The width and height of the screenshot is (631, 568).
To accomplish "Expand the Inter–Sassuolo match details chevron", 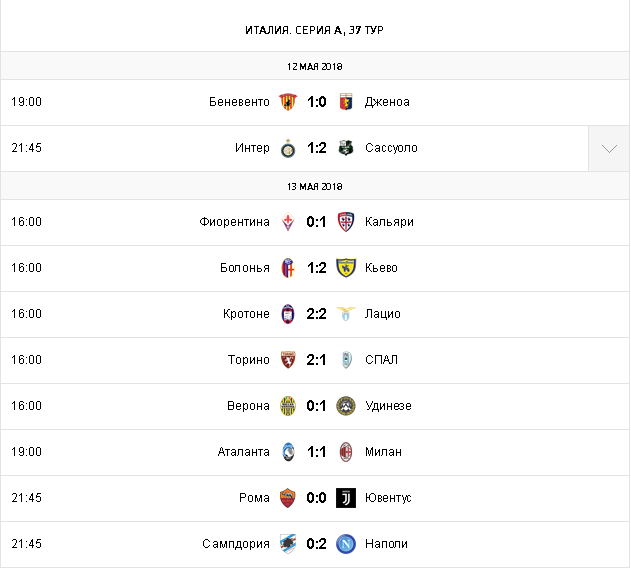I will point(609,149).
